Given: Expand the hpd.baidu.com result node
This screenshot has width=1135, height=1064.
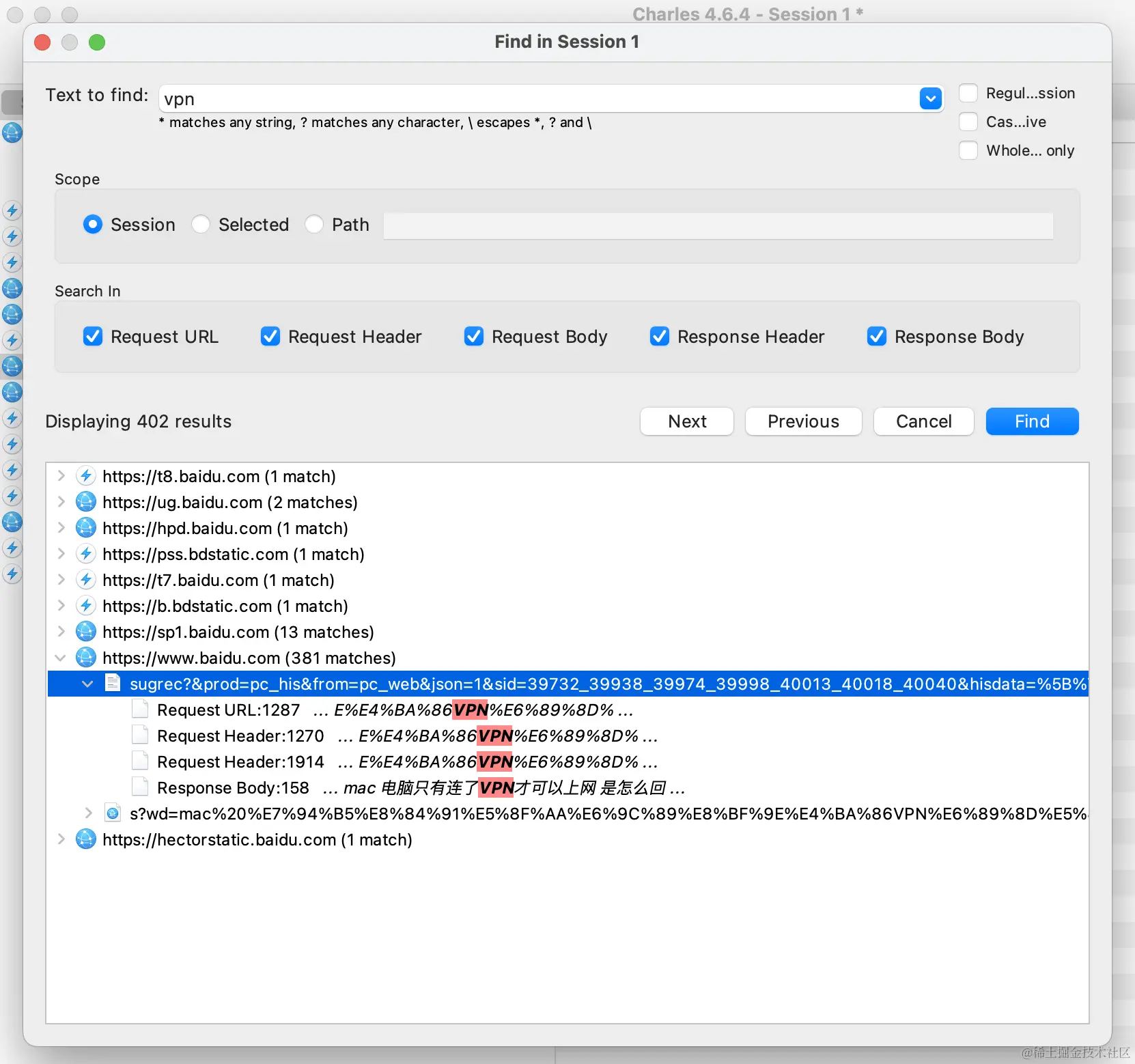Looking at the screenshot, I should (x=61, y=528).
